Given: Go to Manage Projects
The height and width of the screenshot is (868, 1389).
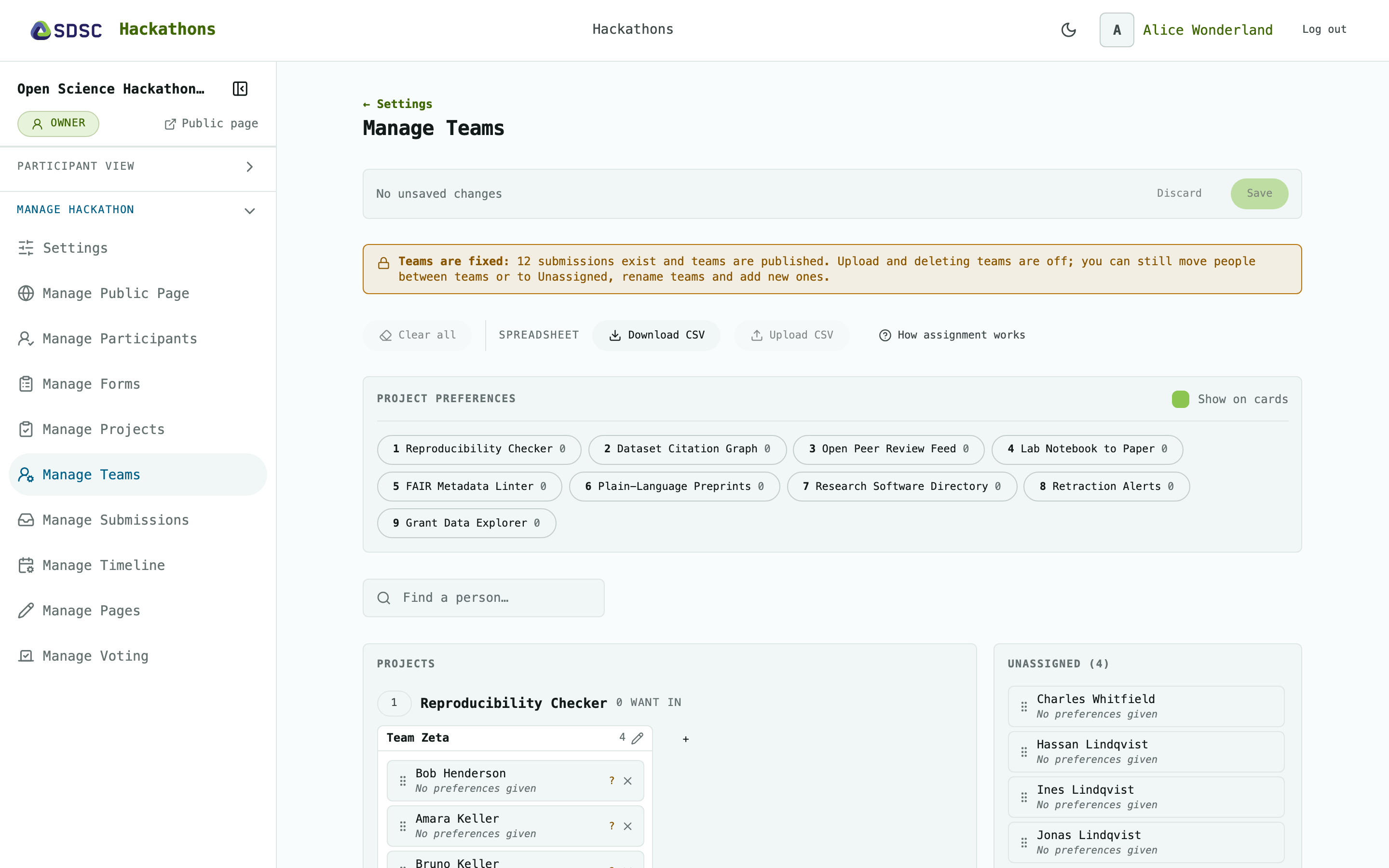Looking at the screenshot, I should point(138,429).
